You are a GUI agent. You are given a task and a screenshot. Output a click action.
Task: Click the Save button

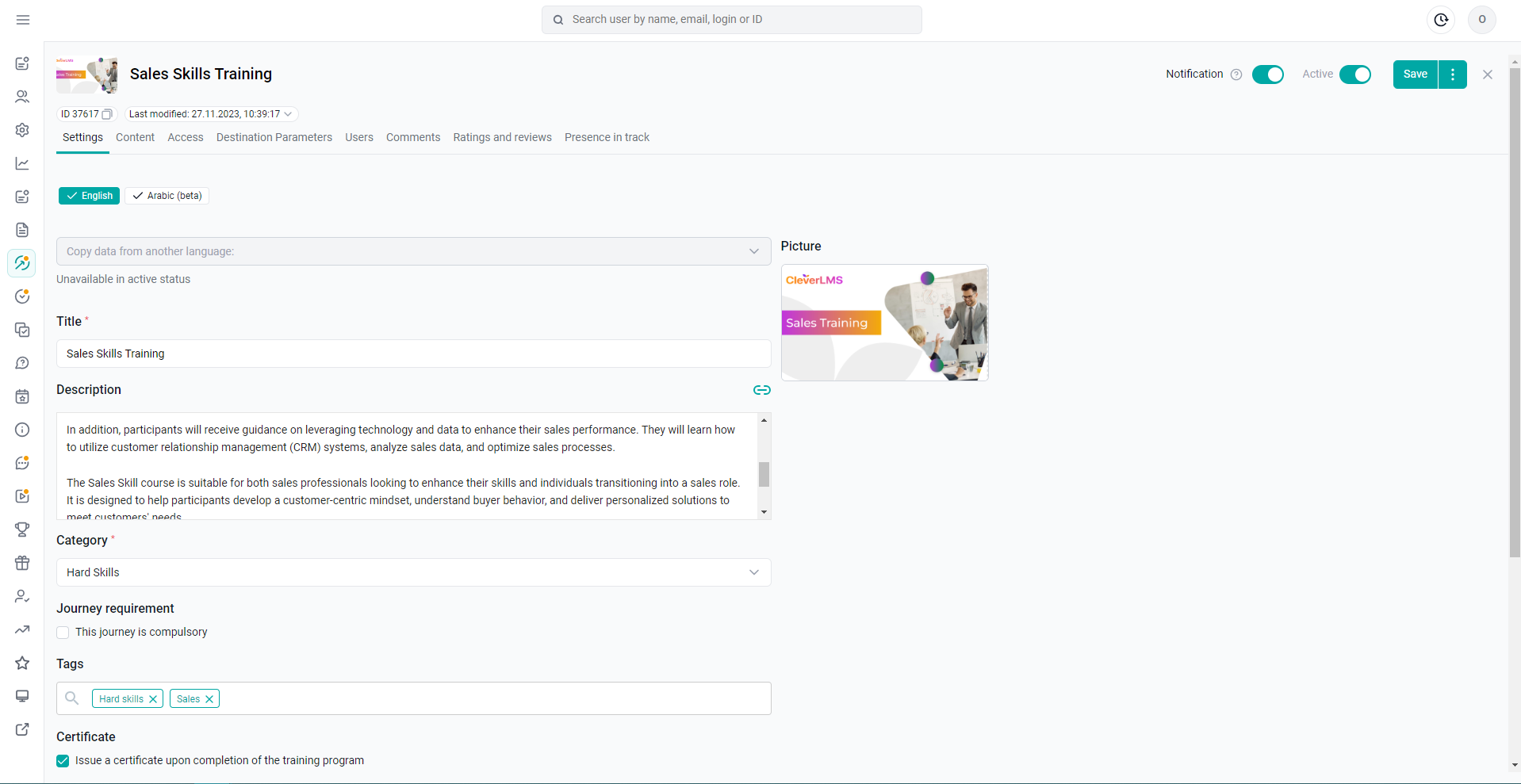1416,75
